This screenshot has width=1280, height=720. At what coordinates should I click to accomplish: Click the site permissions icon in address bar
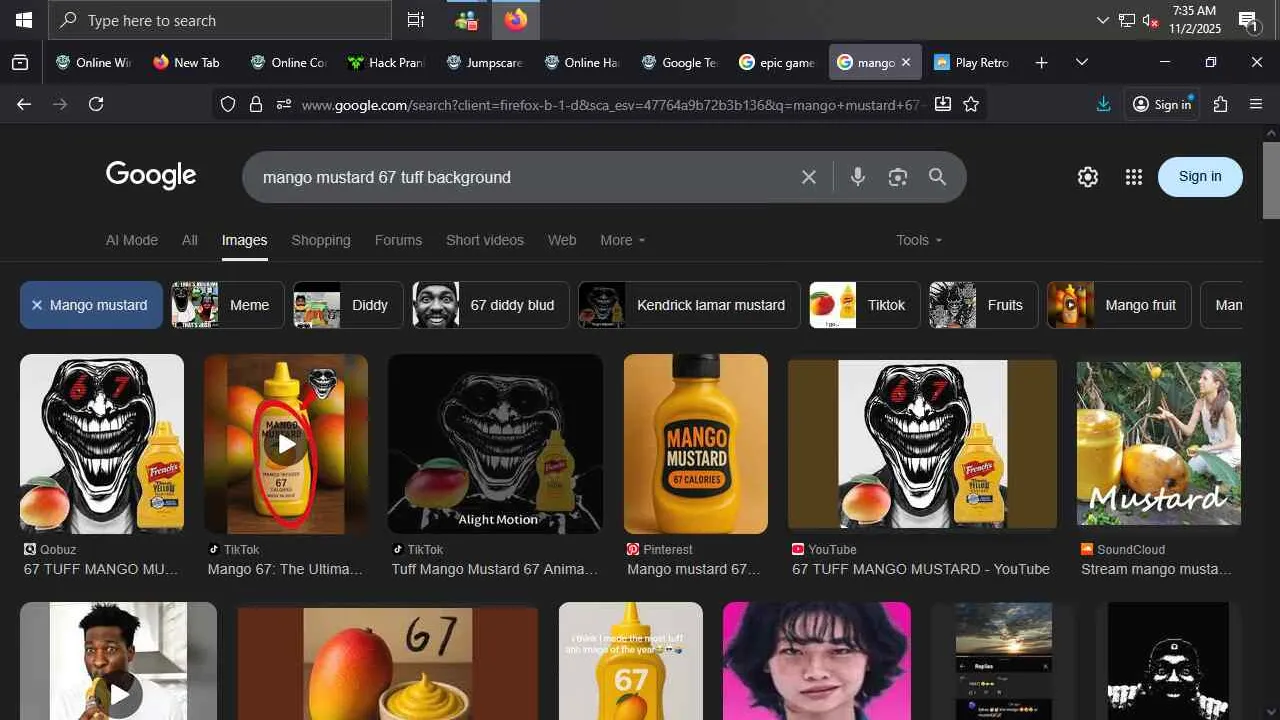click(x=284, y=104)
